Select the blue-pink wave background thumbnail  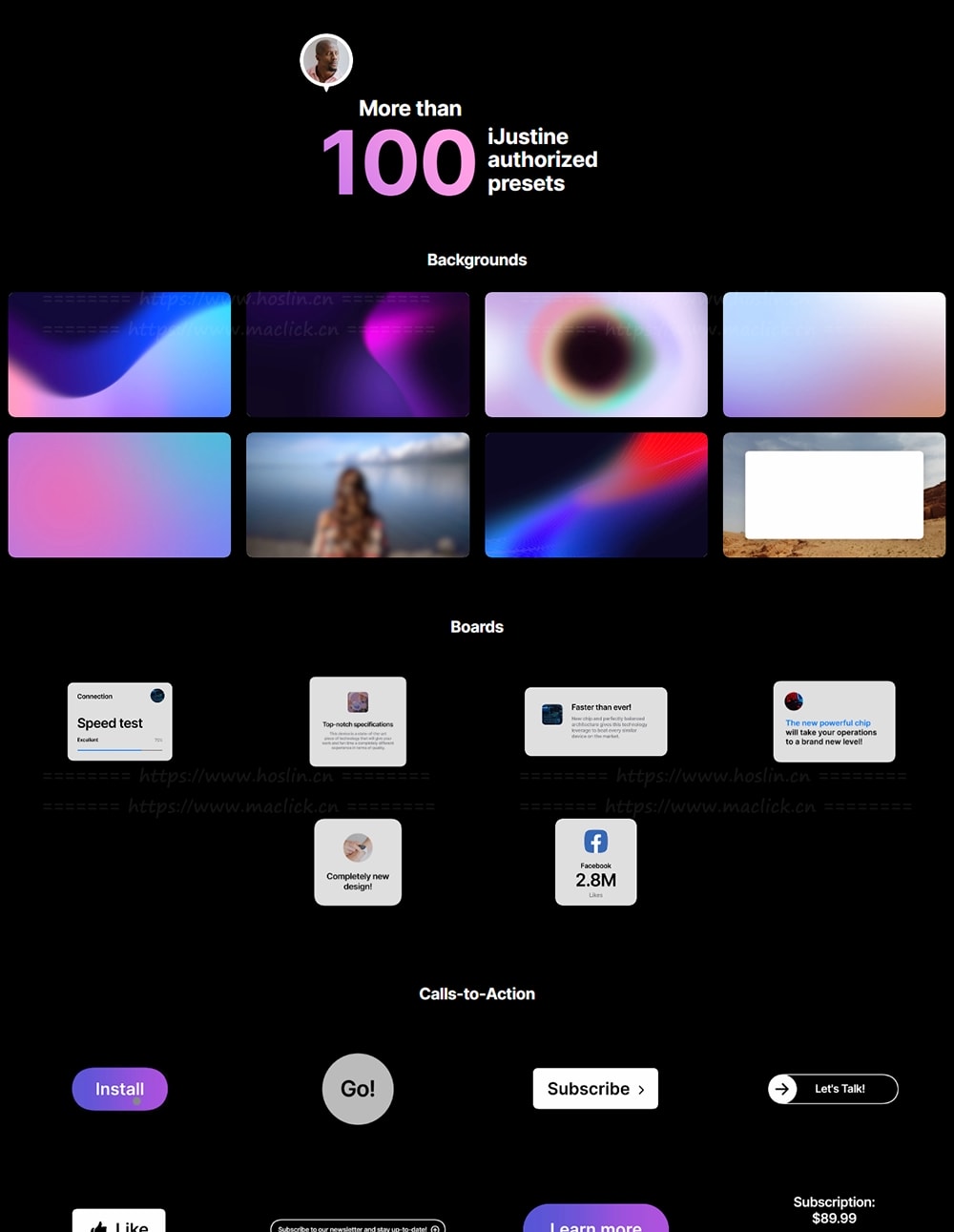tap(119, 354)
